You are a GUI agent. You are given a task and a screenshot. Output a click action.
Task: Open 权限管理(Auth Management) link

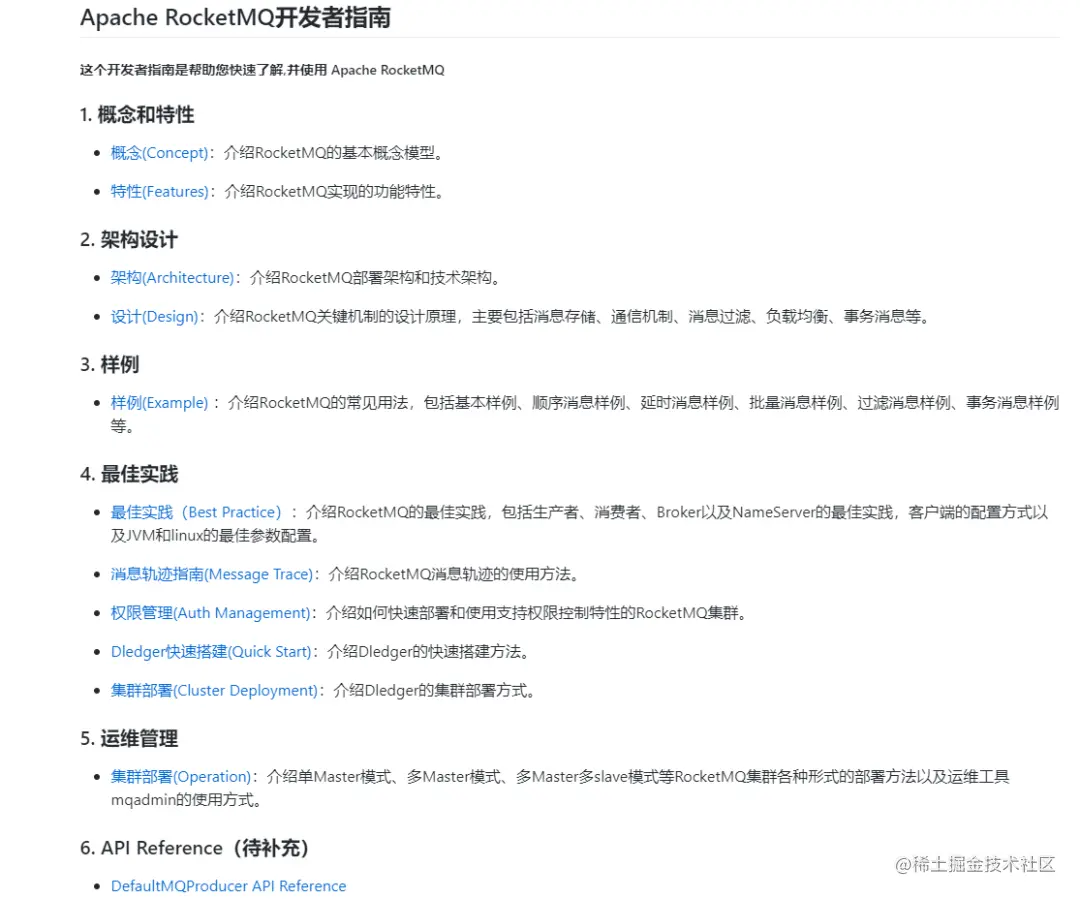[x=210, y=613]
